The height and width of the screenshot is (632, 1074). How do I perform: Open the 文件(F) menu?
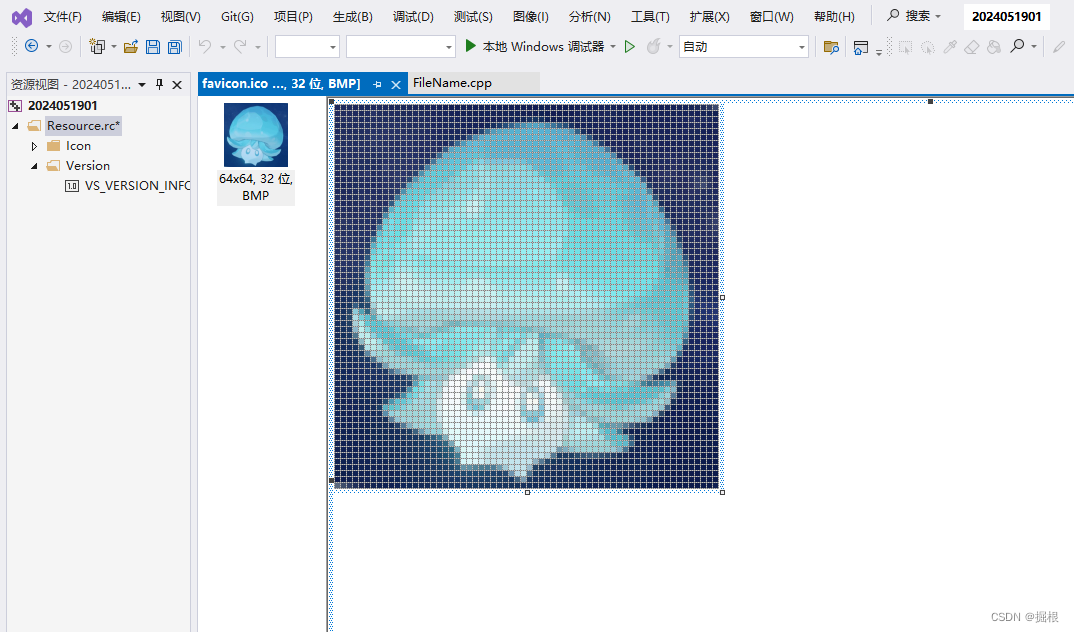point(62,16)
